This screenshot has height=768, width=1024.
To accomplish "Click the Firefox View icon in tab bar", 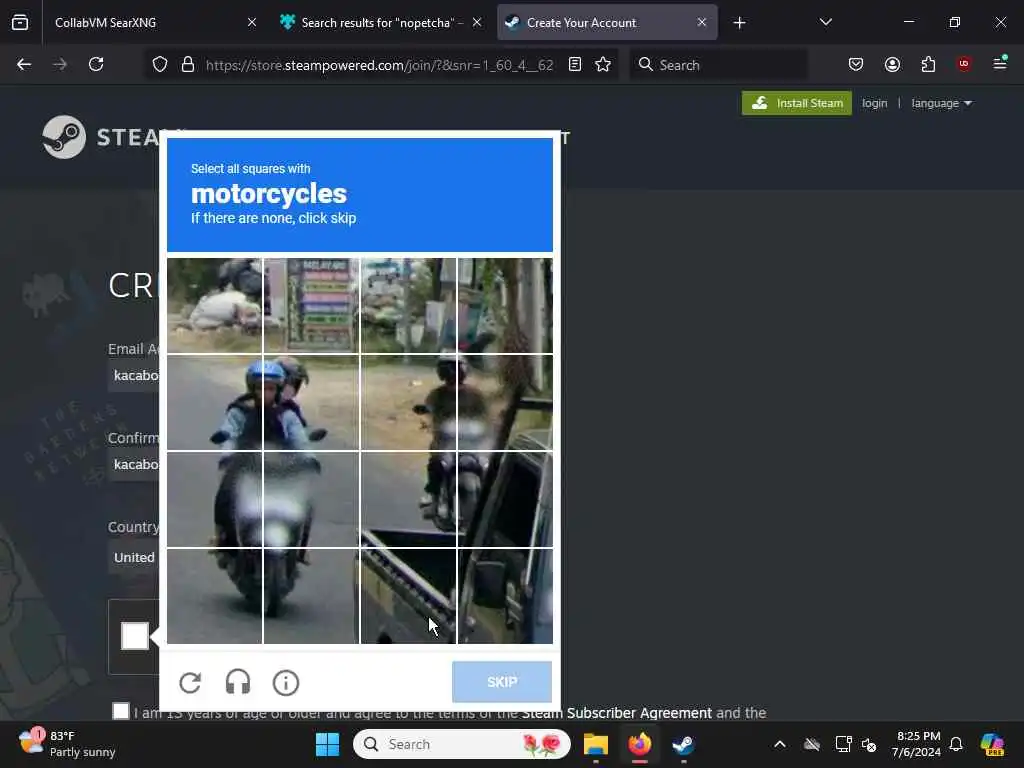I will (20, 22).
